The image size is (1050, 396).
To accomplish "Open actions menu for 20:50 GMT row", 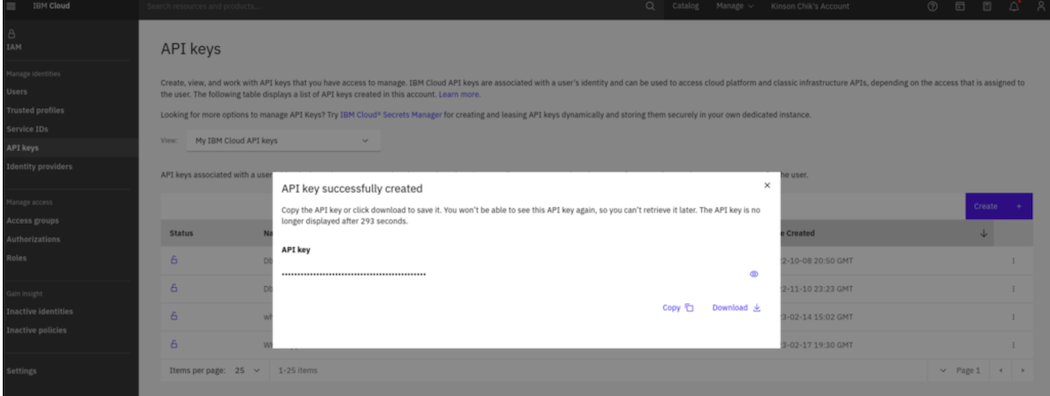I will (1013, 261).
